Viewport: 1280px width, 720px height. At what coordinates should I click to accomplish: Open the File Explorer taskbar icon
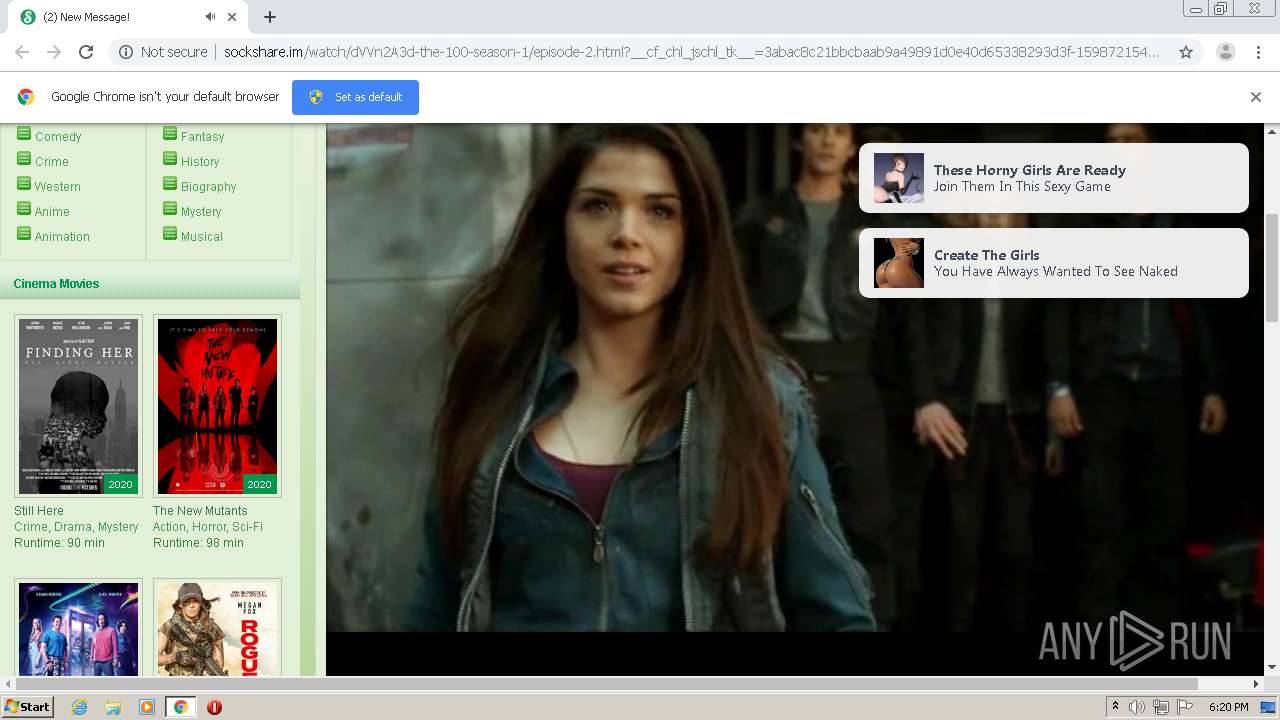point(113,707)
